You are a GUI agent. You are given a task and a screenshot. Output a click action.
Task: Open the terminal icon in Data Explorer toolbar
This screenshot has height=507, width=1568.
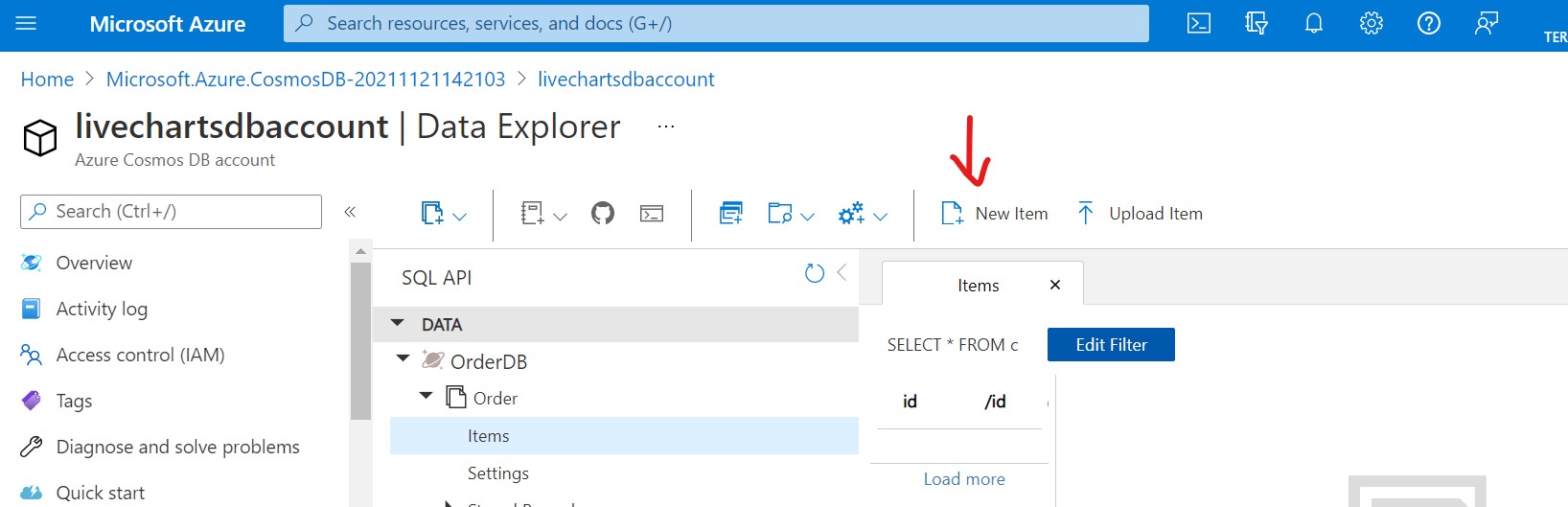(x=652, y=213)
